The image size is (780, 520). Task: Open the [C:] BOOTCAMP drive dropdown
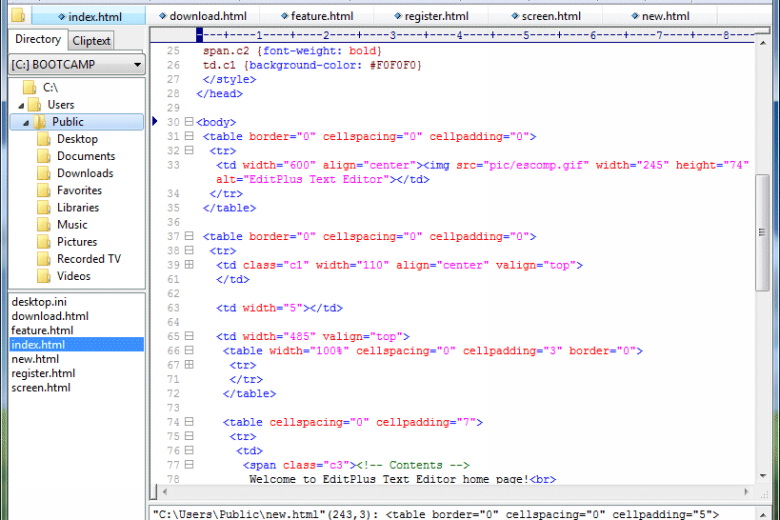coord(77,65)
